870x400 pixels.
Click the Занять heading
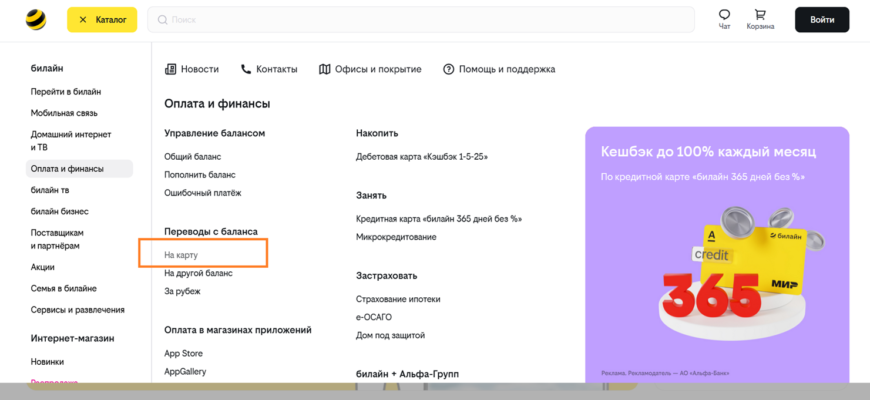coord(371,195)
